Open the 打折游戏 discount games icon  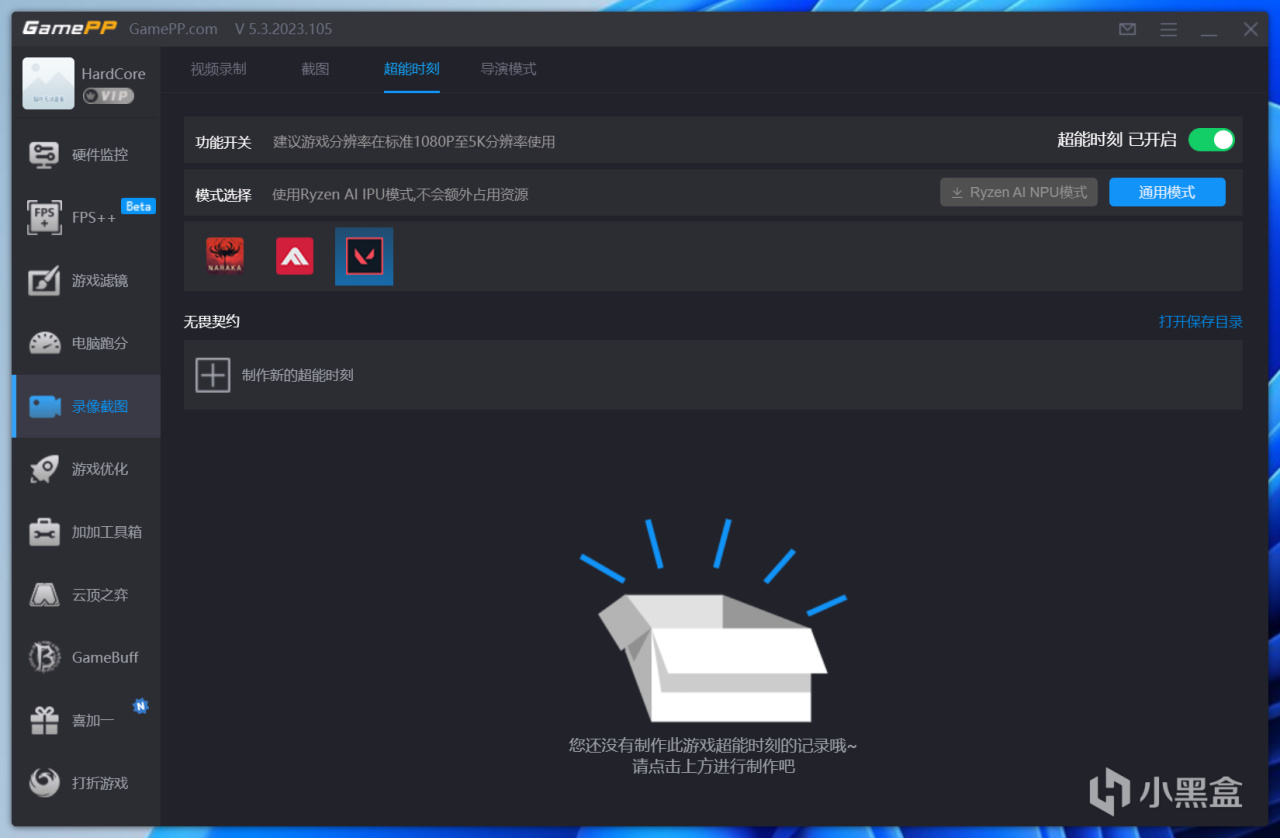click(x=44, y=783)
